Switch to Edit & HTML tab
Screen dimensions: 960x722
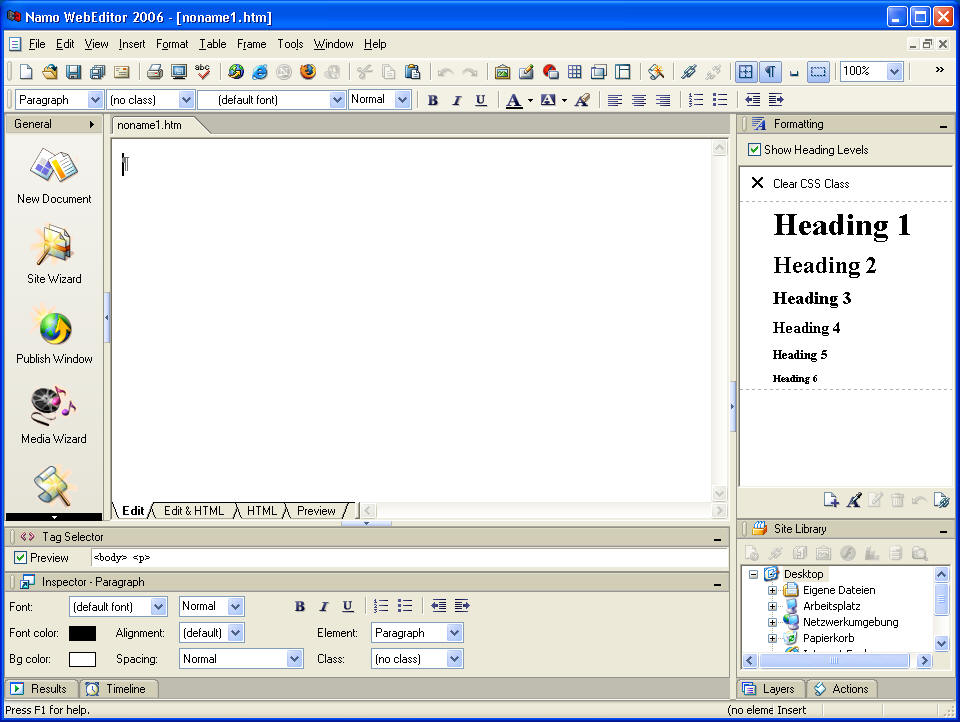(193, 511)
